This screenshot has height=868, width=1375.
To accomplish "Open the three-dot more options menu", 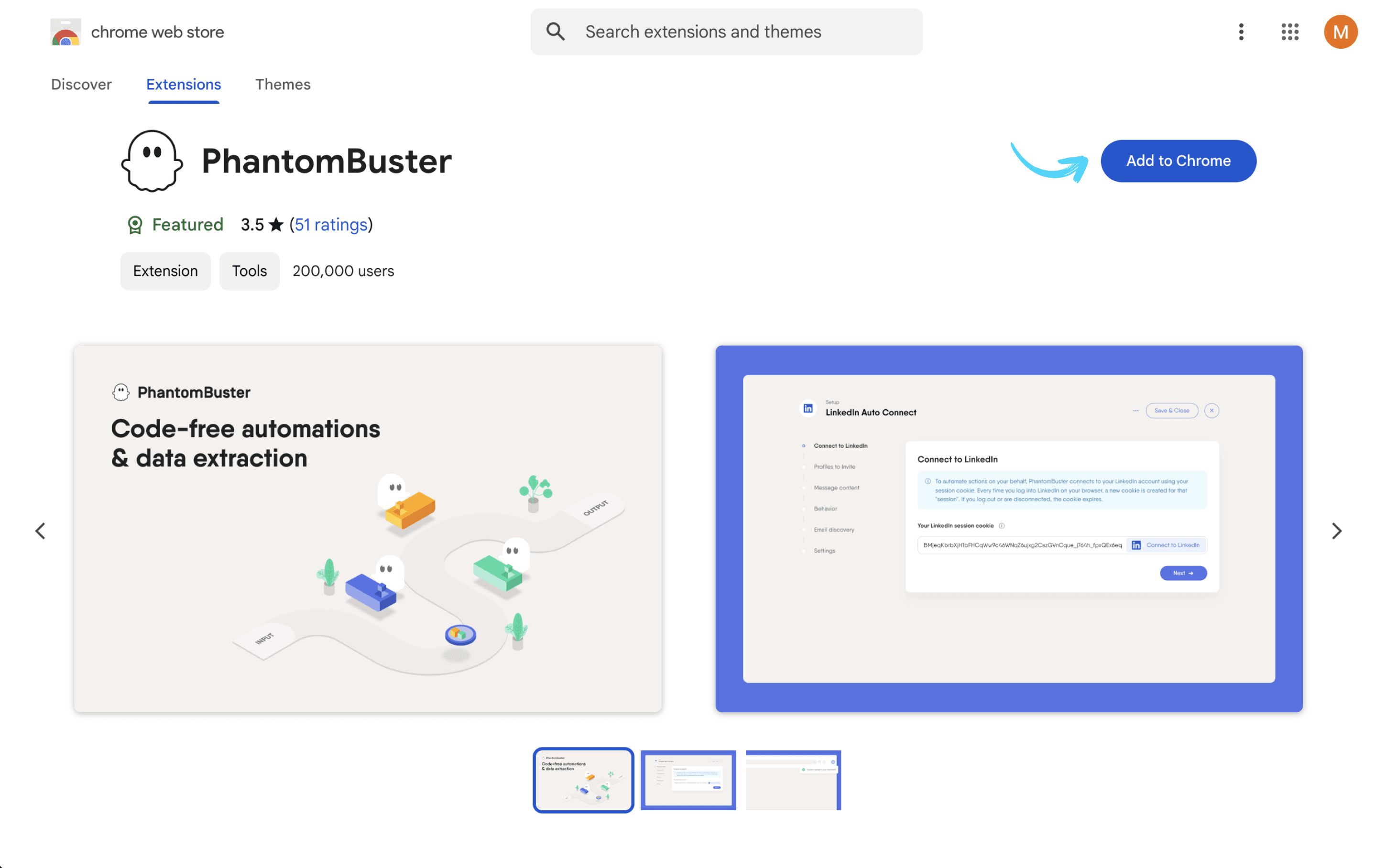I will [x=1241, y=32].
